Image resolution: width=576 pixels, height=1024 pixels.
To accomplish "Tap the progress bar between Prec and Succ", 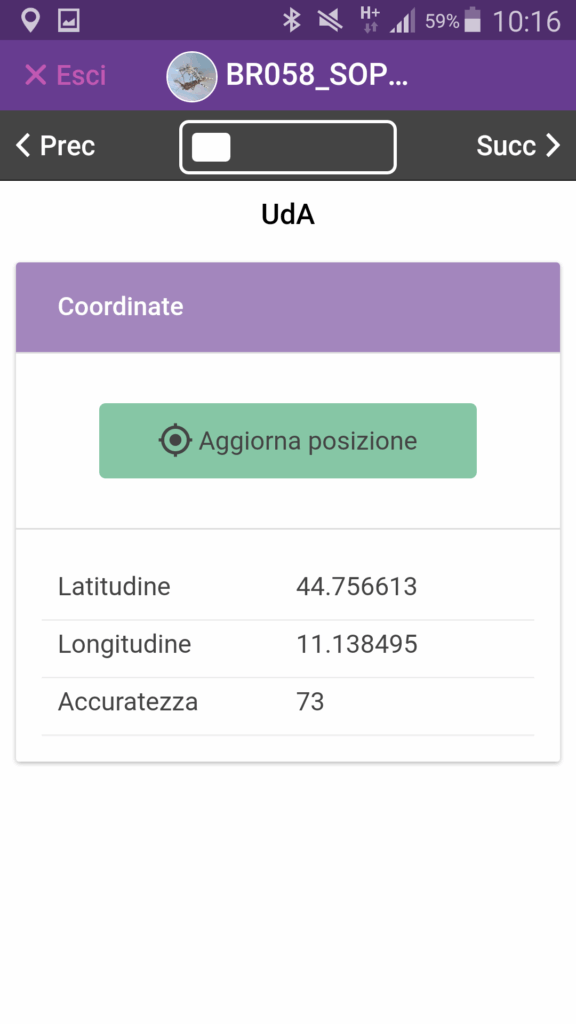I will [287, 147].
